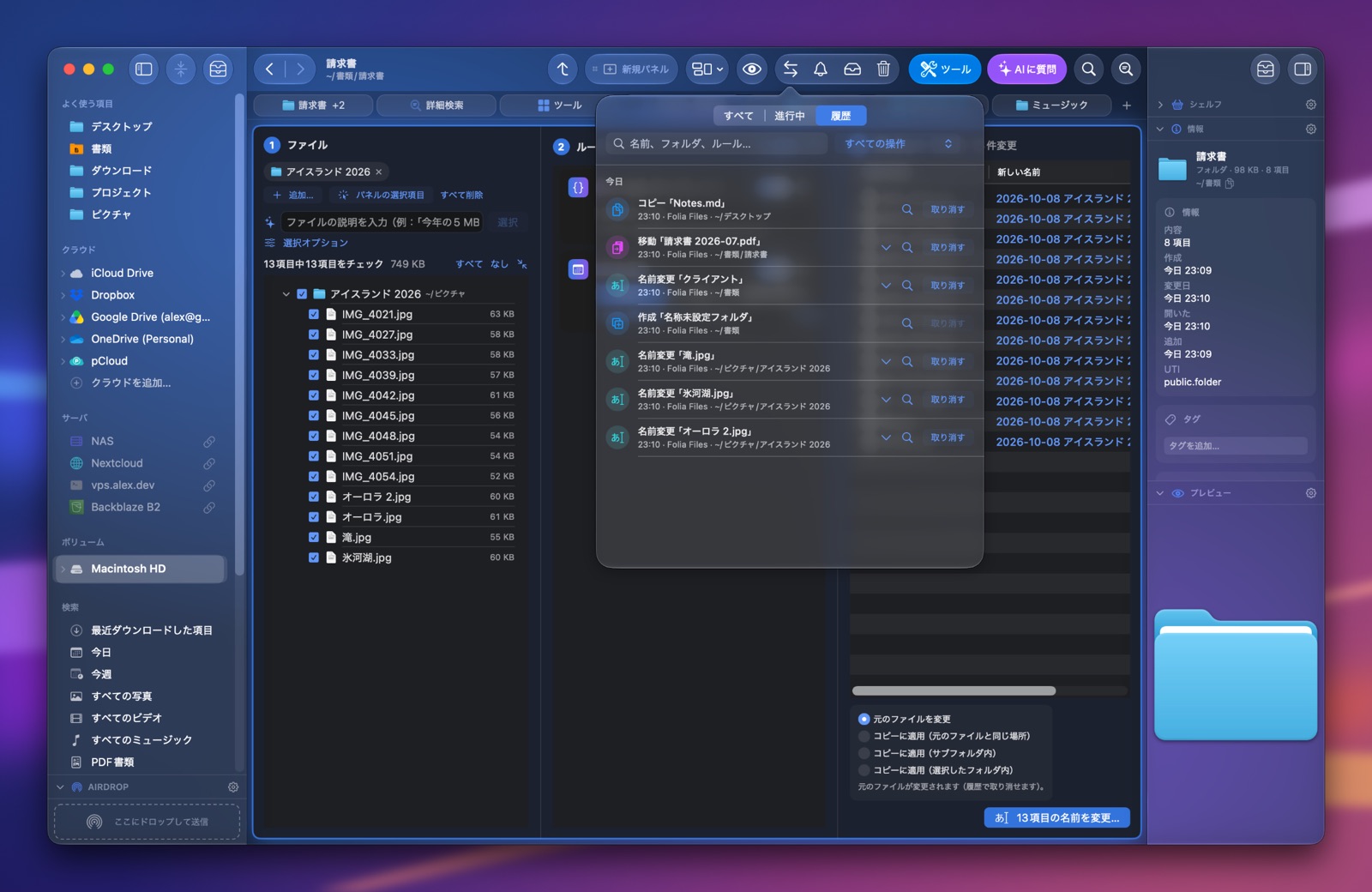This screenshot has width=1372, height=892.
Task: Switch to the 進行中 tab
Action: pyautogui.click(x=790, y=116)
